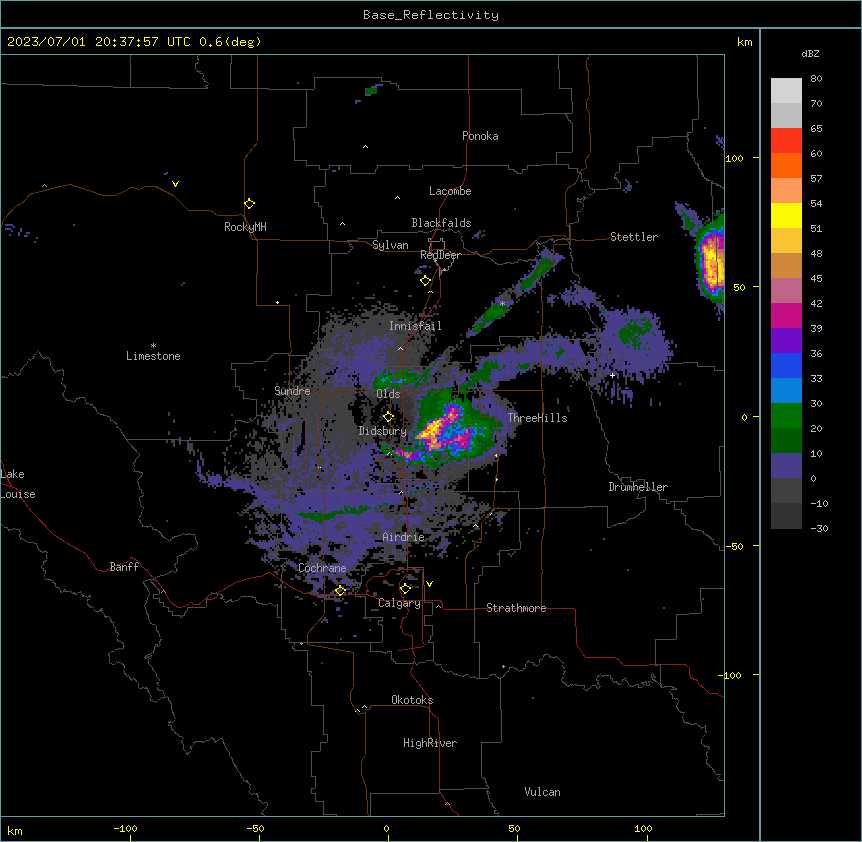Image resolution: width=862 pixels, height=842 pixels.
Task: Click the 45 value on dBZ legend
Action: (816, 279)
